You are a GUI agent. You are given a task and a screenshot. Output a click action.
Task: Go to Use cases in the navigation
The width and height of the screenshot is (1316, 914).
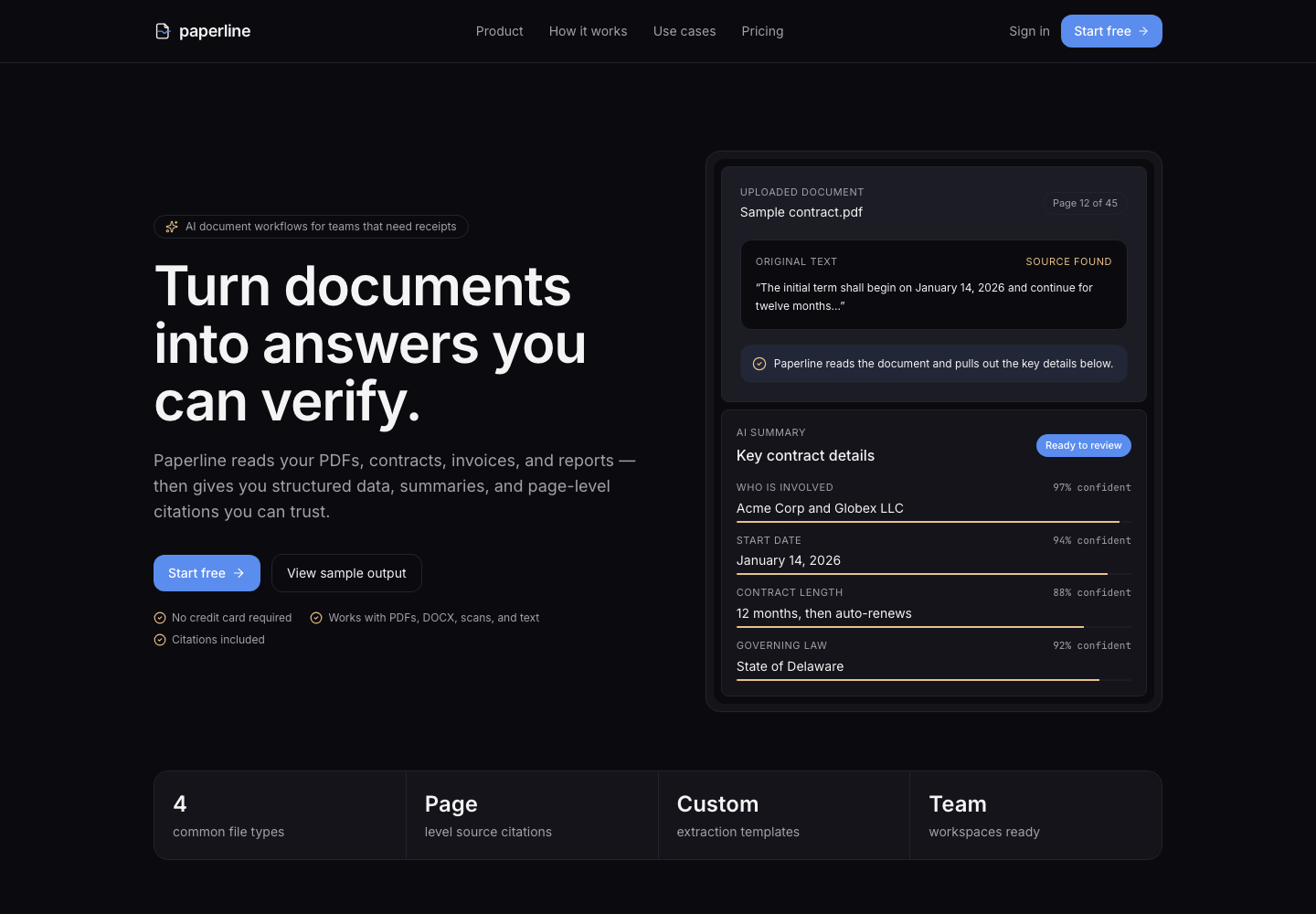coord(685,31)
